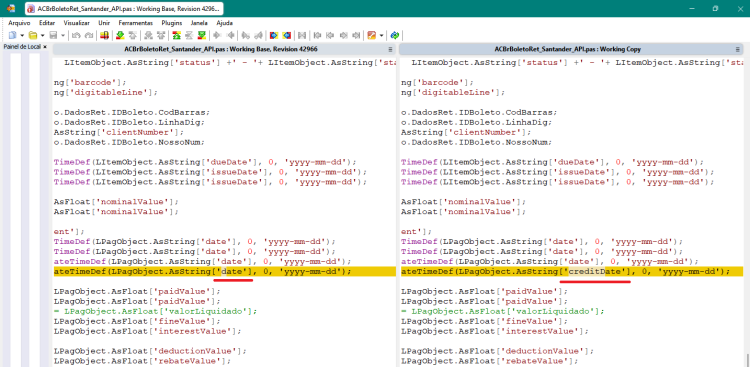Click the first grayed icon right of separator
The height and width of the screenshot is (367, 750).
[317, 35]
